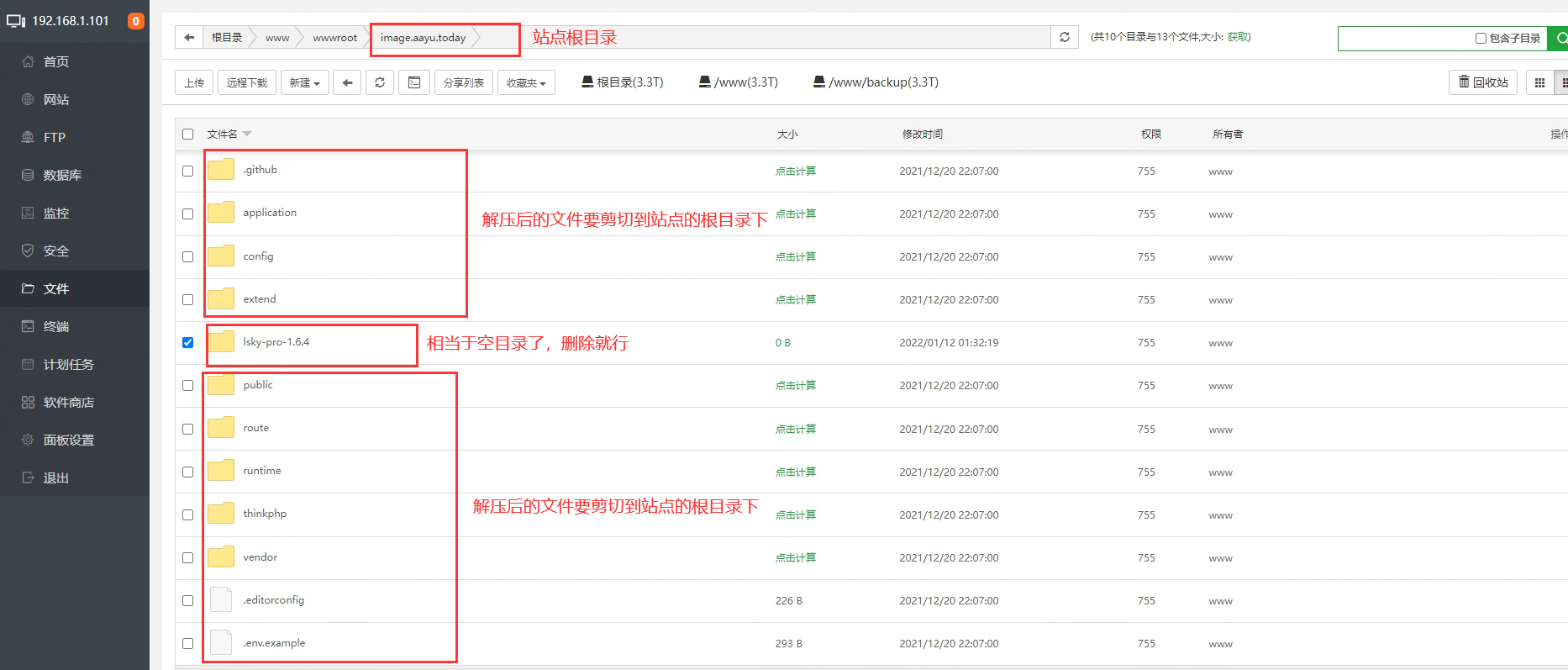Click the file search input field
Image resolution: width=1568 pixels, height=670 pixels.
tap(1403, 38)
